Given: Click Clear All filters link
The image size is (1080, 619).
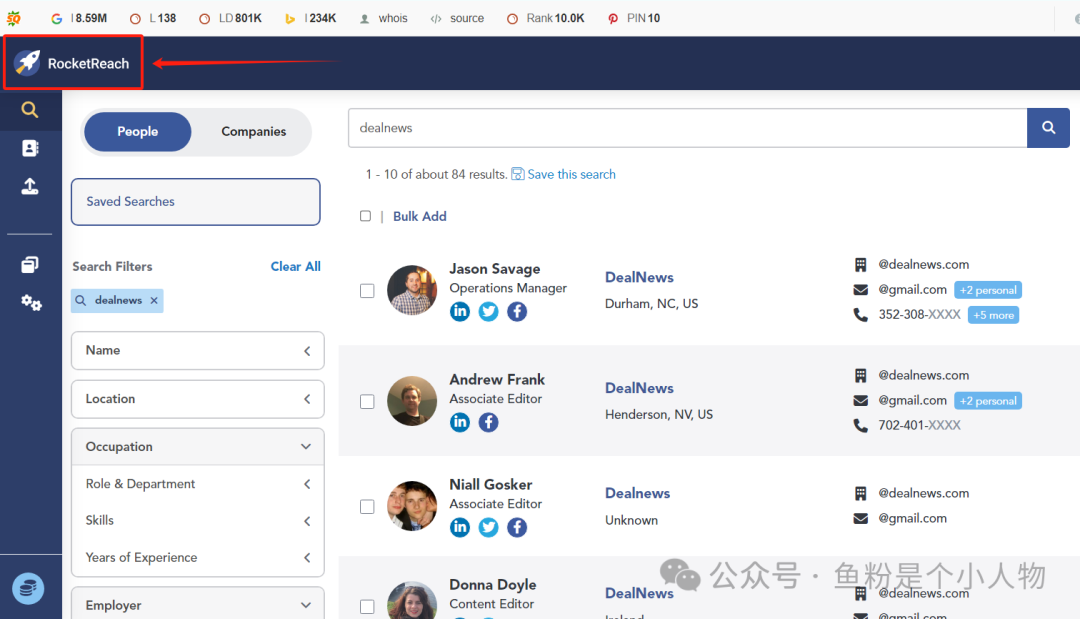Looking at the screenshot, I should tap(295, 266).
